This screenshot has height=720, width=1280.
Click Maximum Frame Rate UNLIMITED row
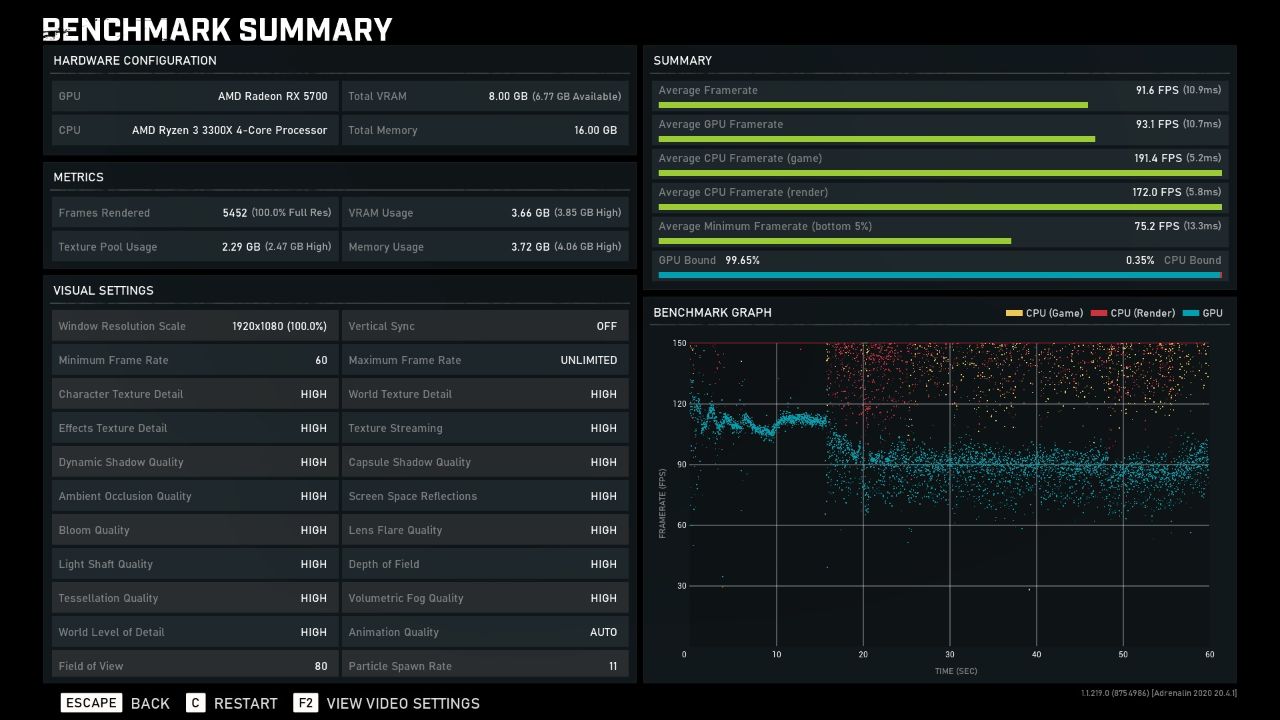click(485, 361)
